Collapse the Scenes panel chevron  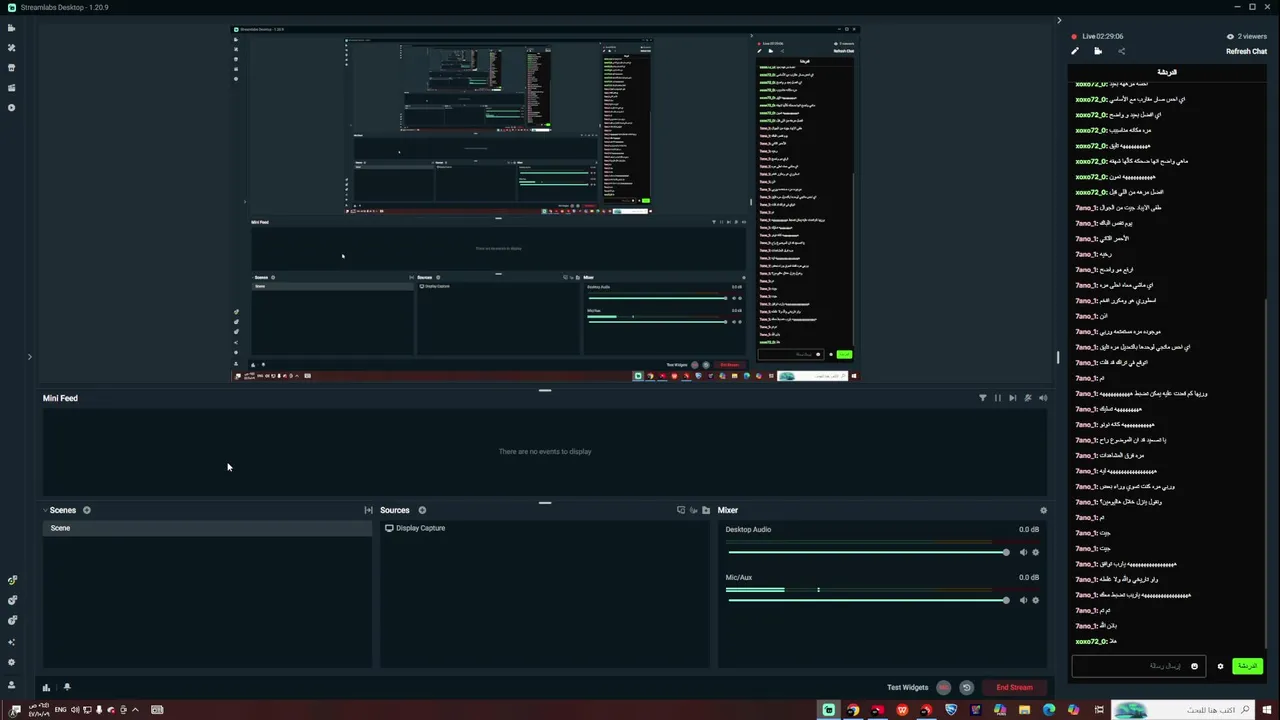[44, 510]
